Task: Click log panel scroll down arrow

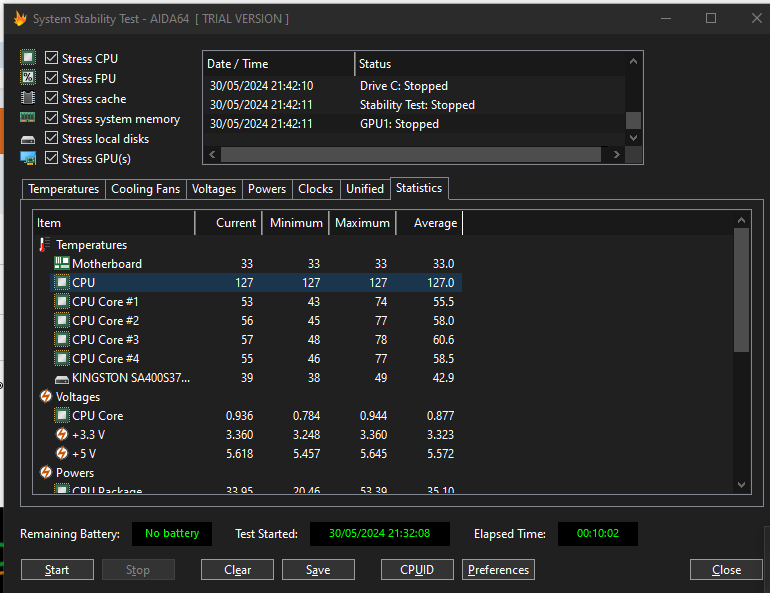Action: pyautogui.click(x=633, y=138)
